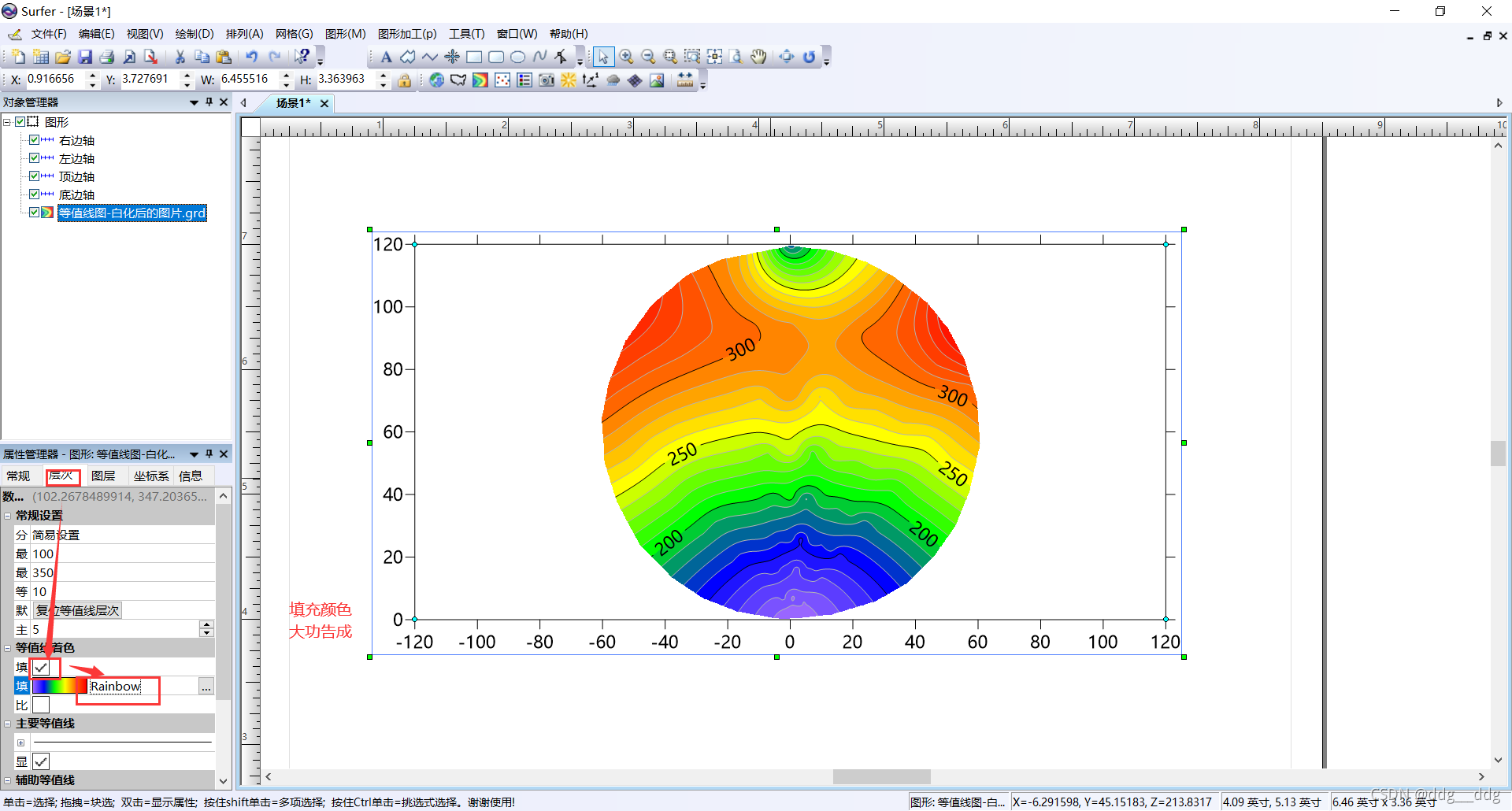The height and width of the screenshot is (811, 1512).
Task: Select the Polyline drawing tool
Action: [430, 57]
